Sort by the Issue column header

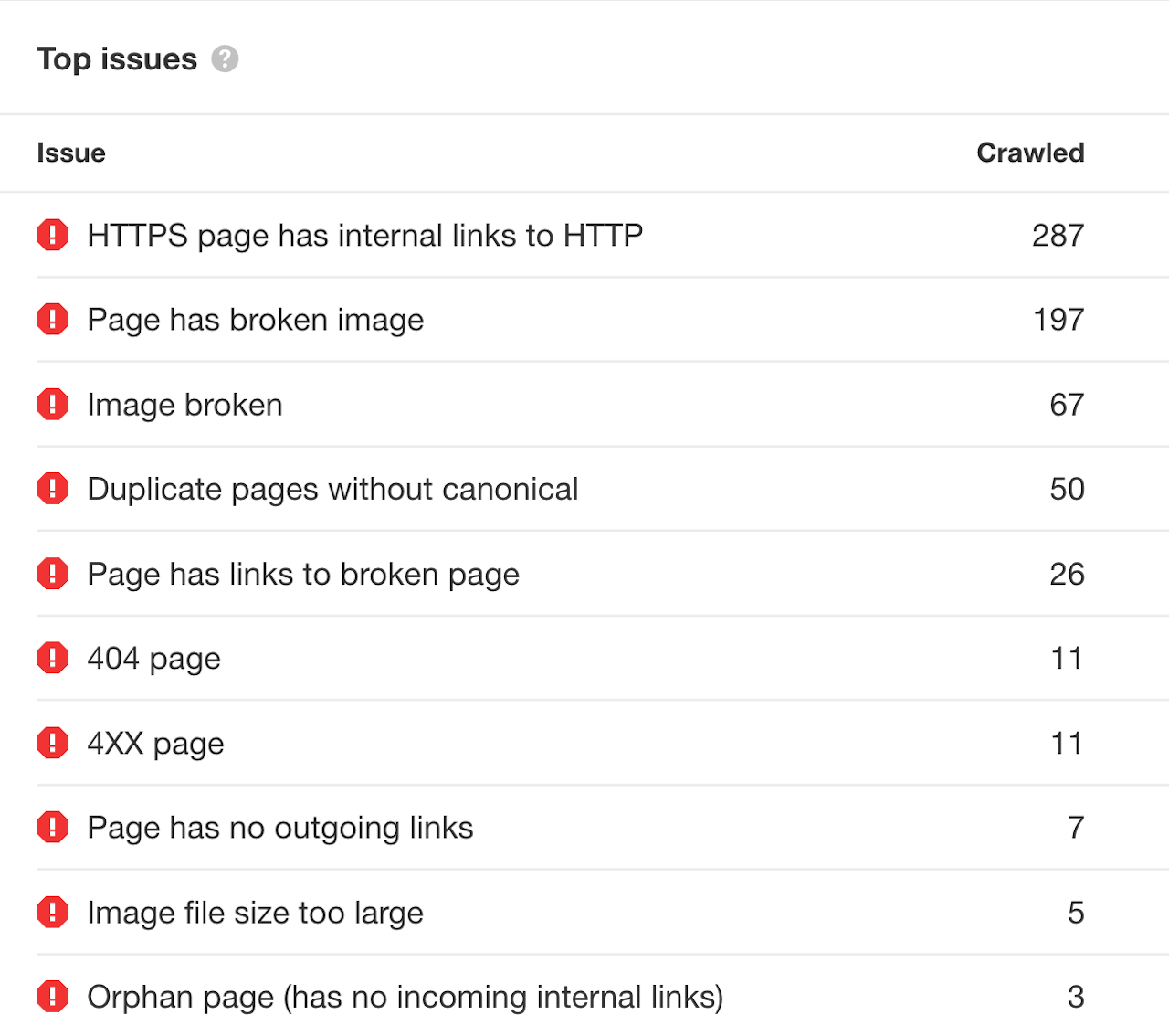coord(70,153)
